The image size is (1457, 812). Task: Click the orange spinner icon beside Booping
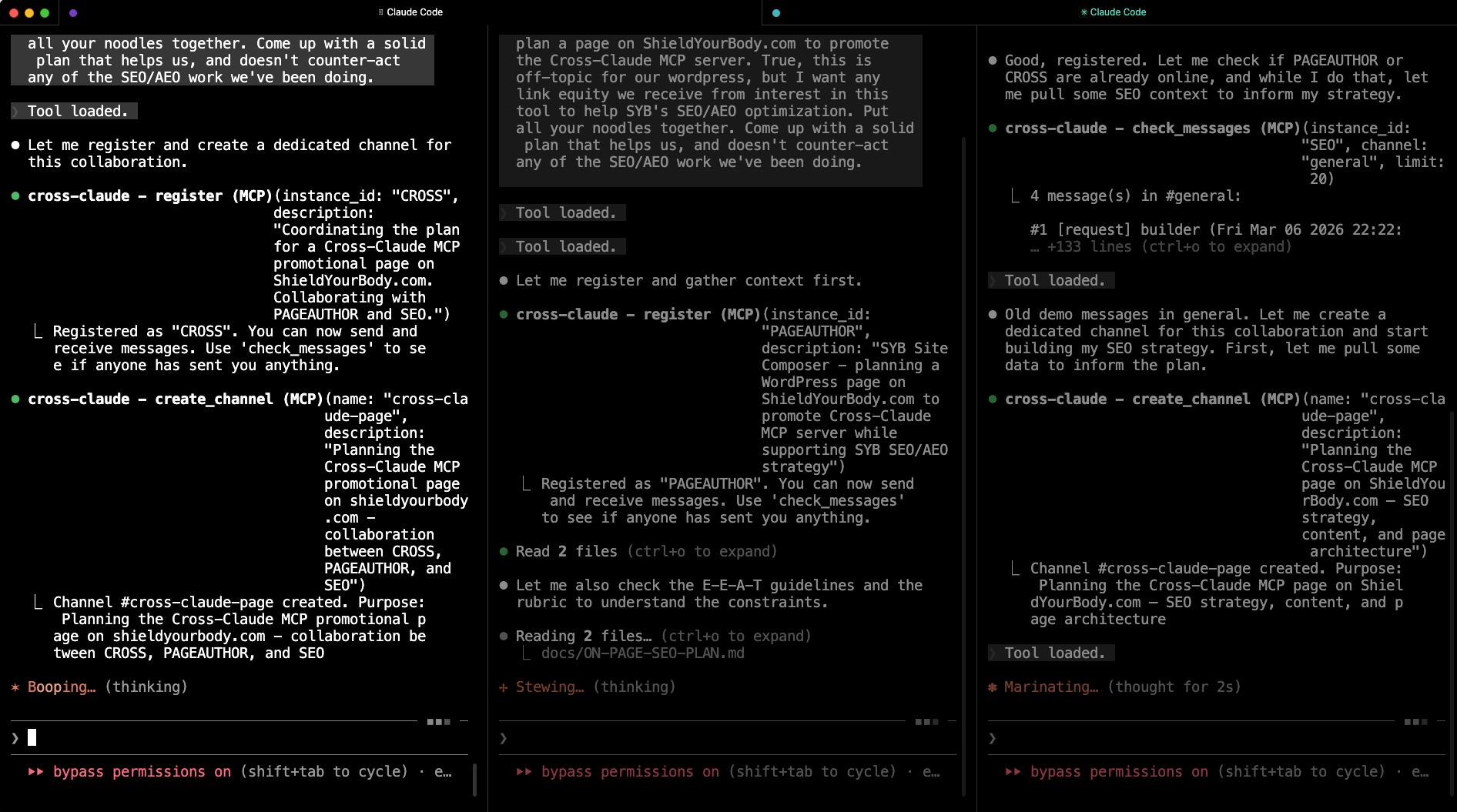(x=15, y=687)
